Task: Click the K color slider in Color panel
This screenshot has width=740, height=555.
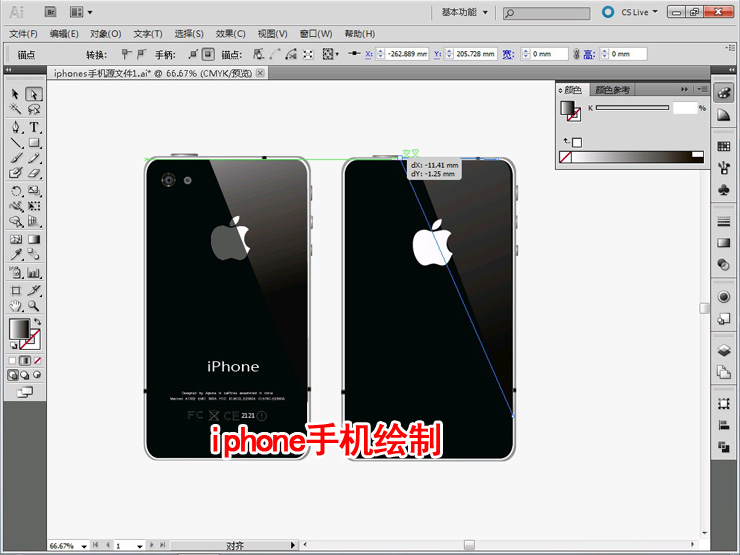Action: click(x=632, y=107)
